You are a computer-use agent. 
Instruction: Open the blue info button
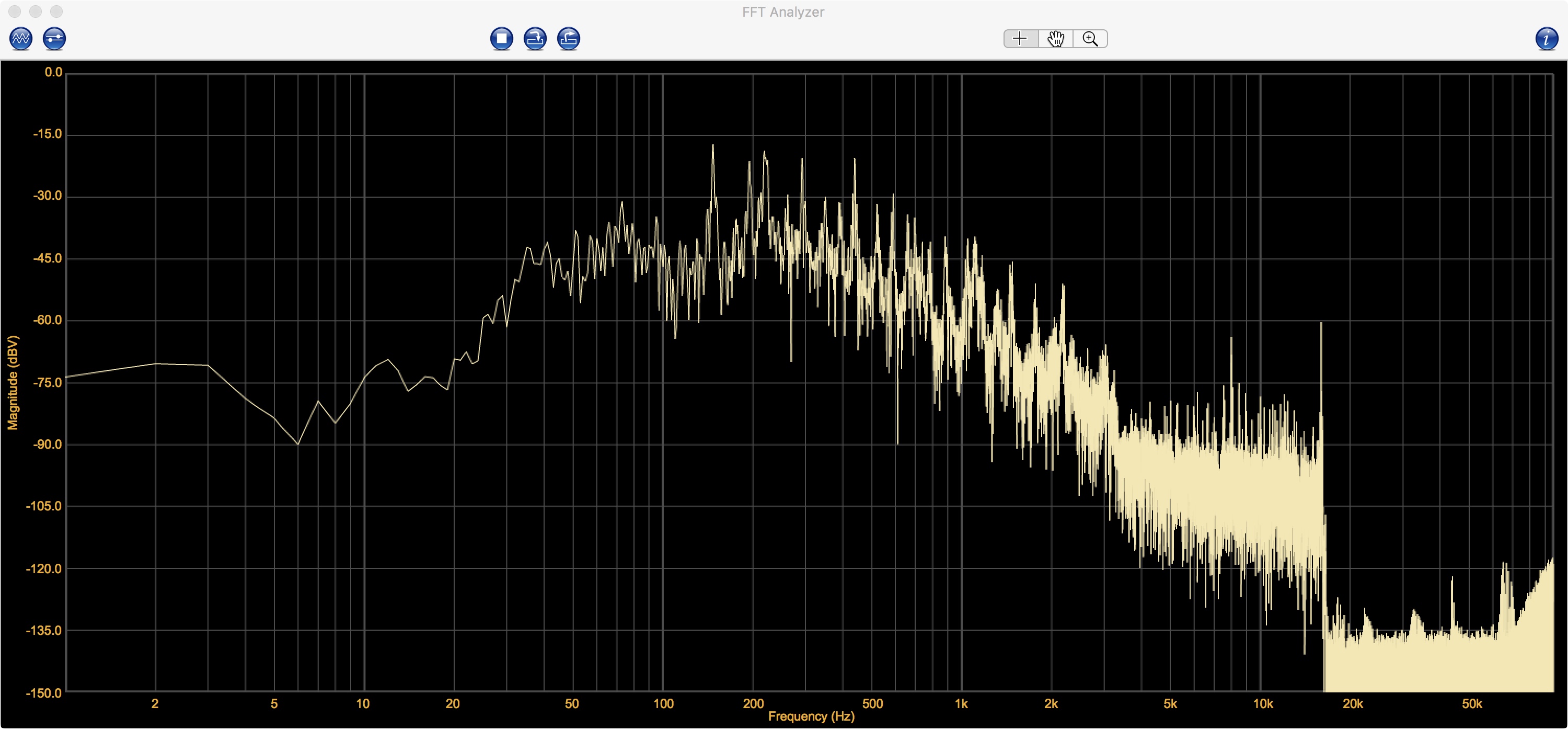click(1547, 38)
